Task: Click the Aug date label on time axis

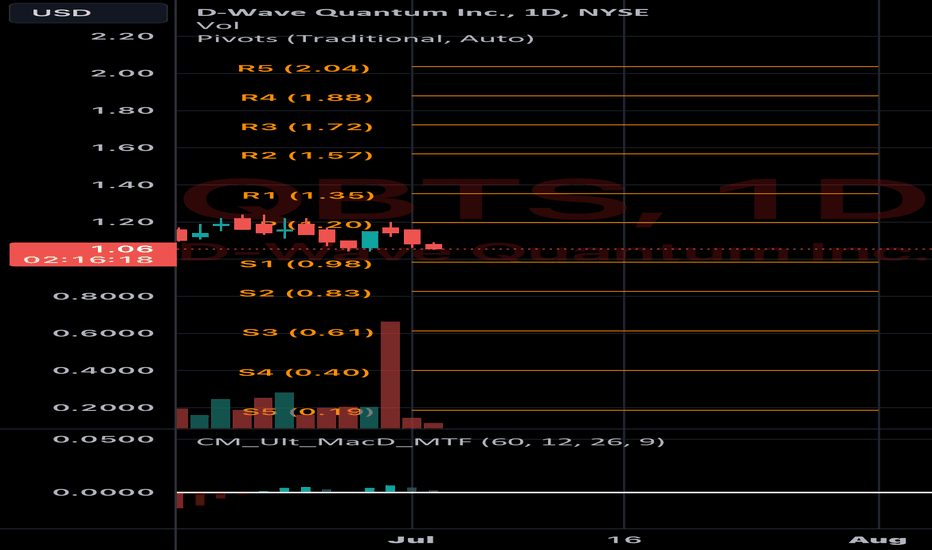Action: (878, 540)
